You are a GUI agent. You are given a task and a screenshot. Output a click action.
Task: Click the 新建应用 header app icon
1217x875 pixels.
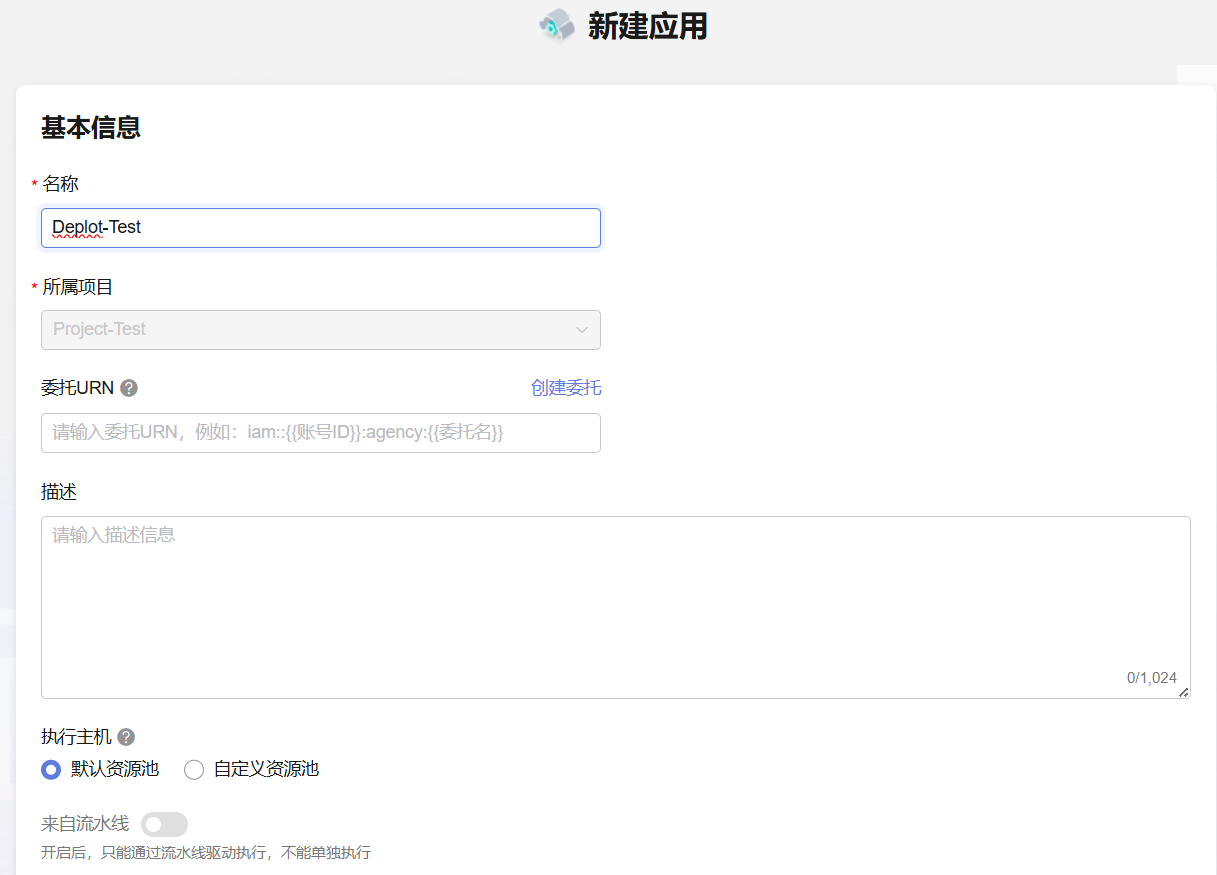(x=556, y=26)
